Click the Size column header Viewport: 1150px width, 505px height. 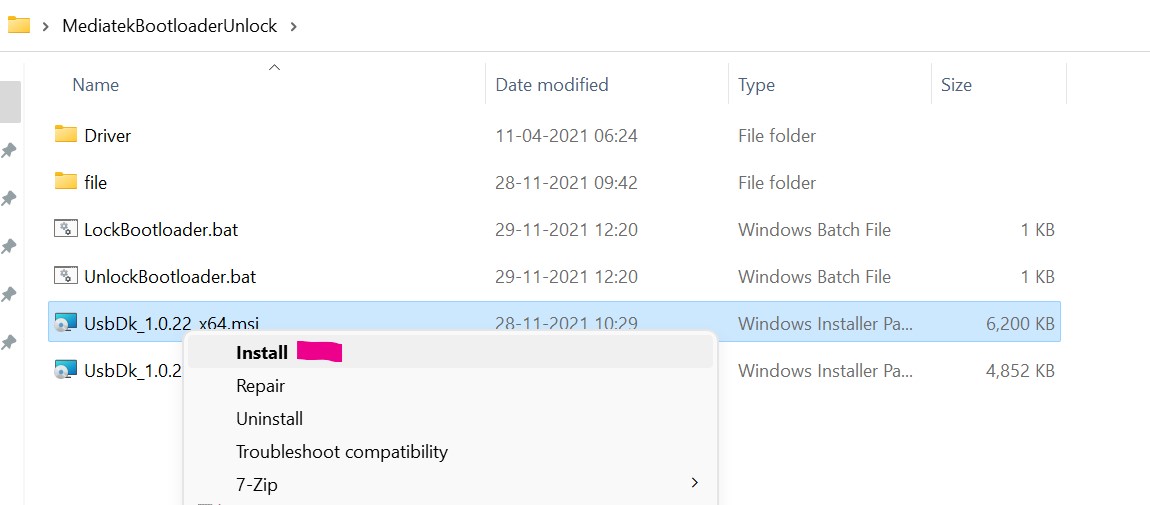pyautogui.click(x=956, y=85)
